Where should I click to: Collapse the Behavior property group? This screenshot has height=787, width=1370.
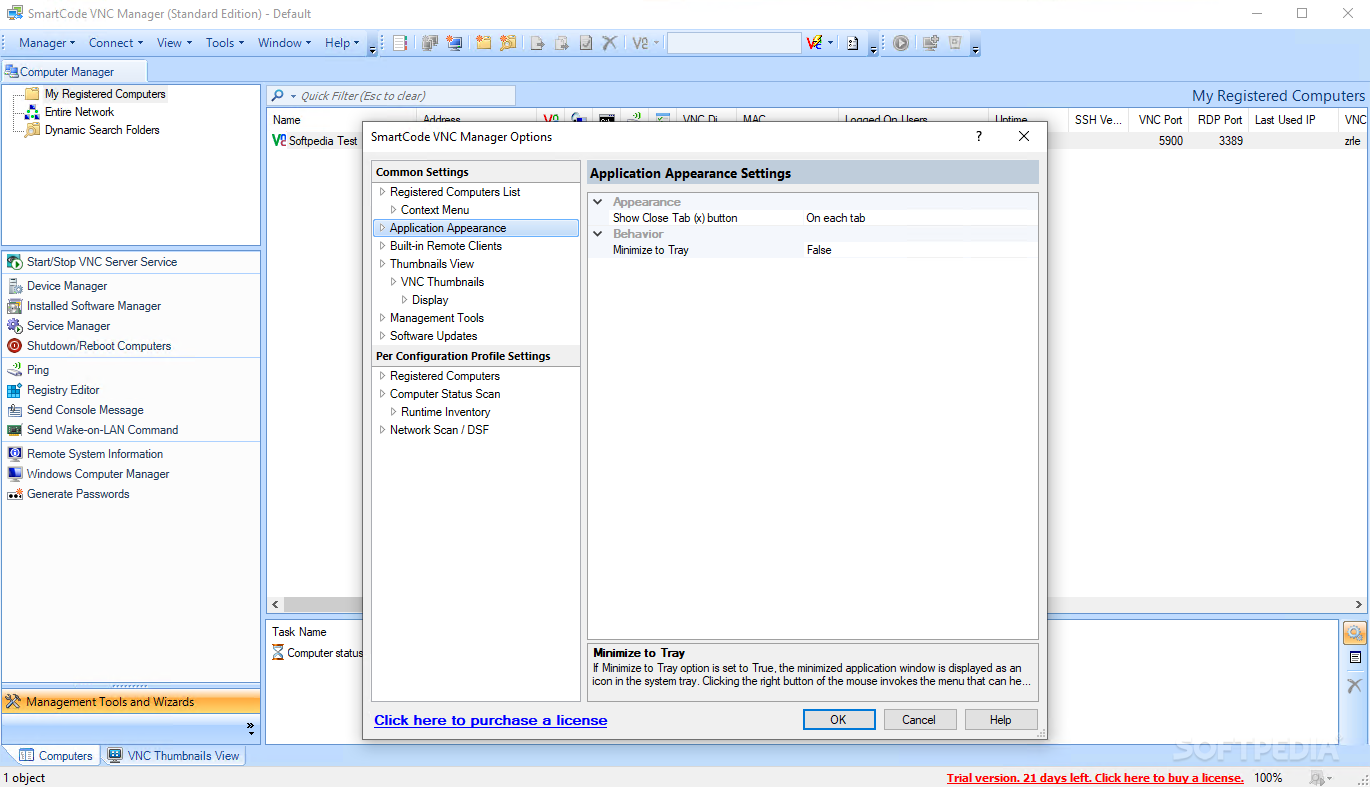(x=598, y=234)
